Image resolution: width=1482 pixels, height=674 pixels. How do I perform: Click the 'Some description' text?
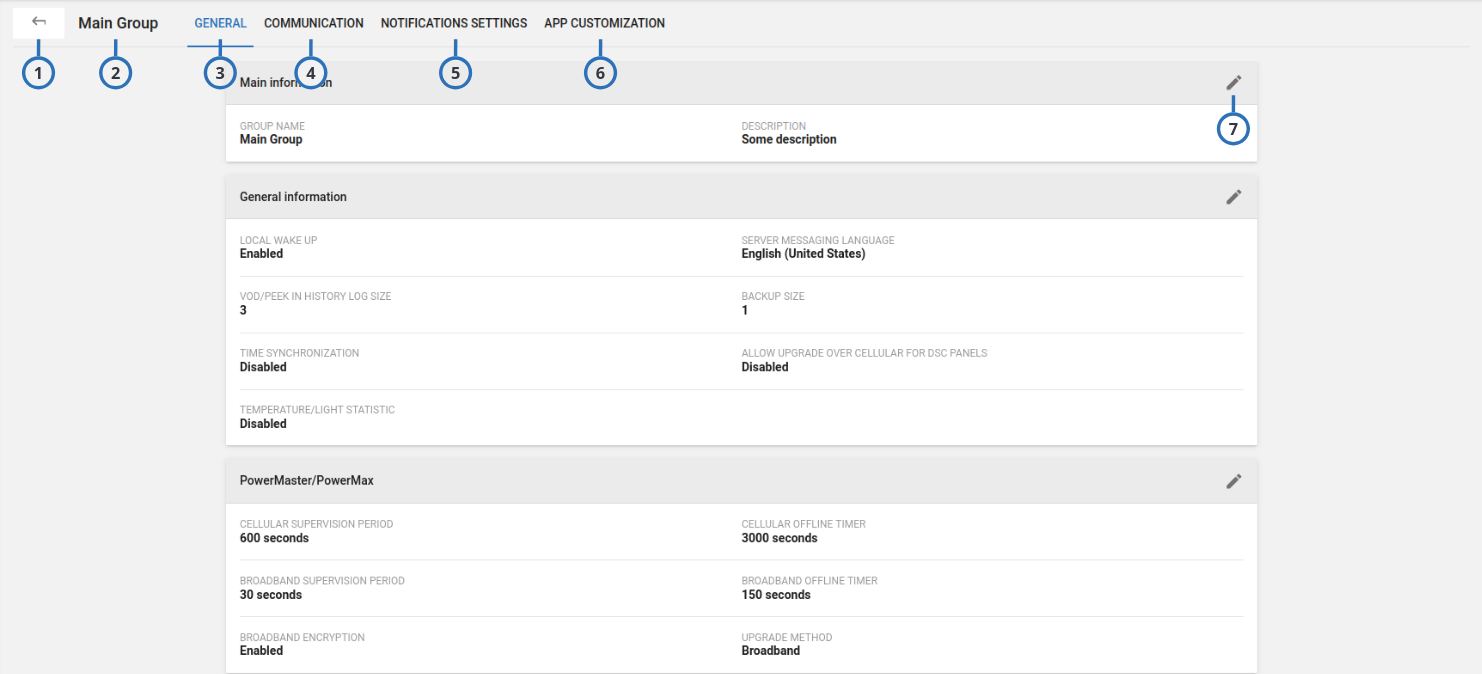[788, 140]
